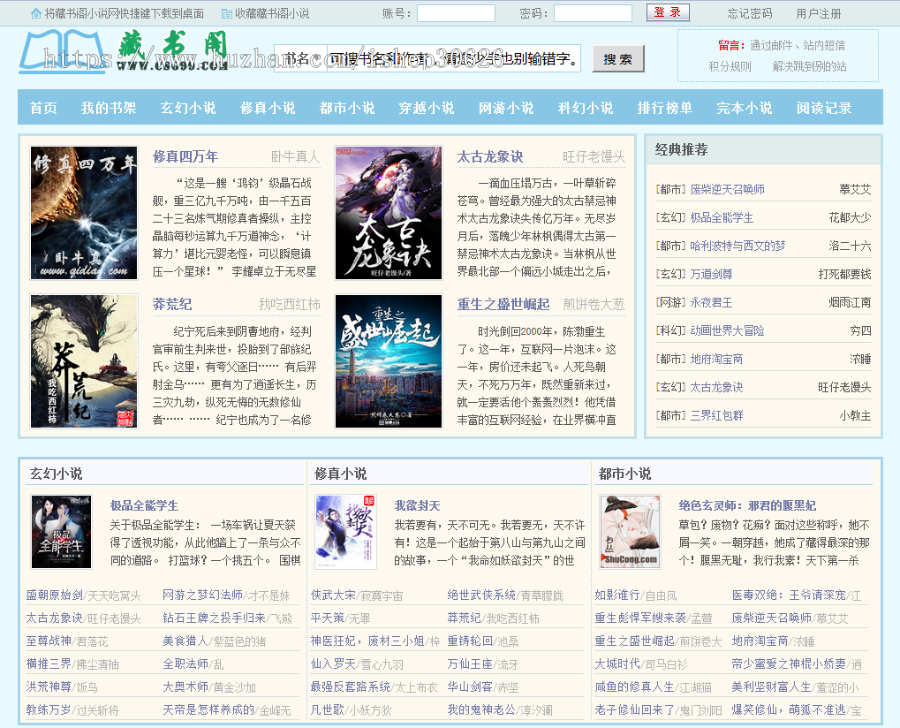Viewport: 900px width, 728px height.
Task: Open 至尊战神 in 玄幻小说 list
Action: pos(49,641)
